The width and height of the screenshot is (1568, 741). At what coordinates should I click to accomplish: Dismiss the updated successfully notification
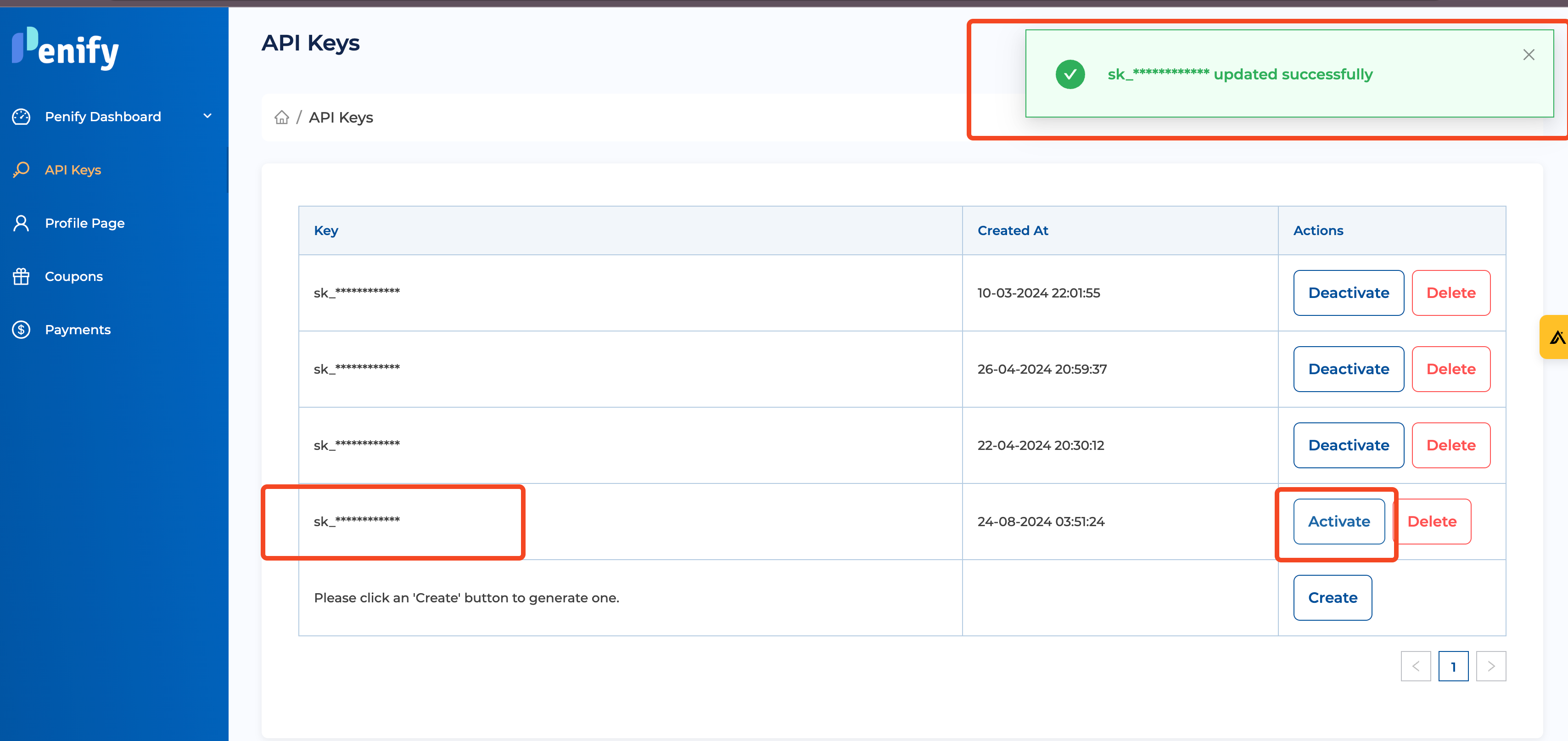[x=1529, y=54]
